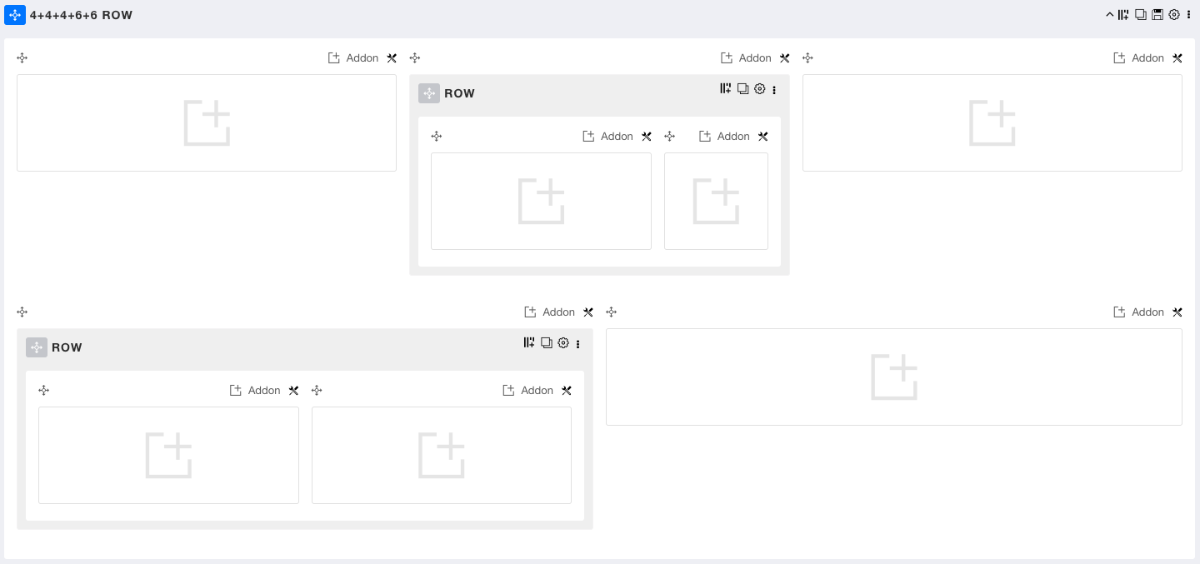Click add-columns icon of the lower nested ROW
The height and width of the screenshot is (564, 1200).
click(529, 343)
